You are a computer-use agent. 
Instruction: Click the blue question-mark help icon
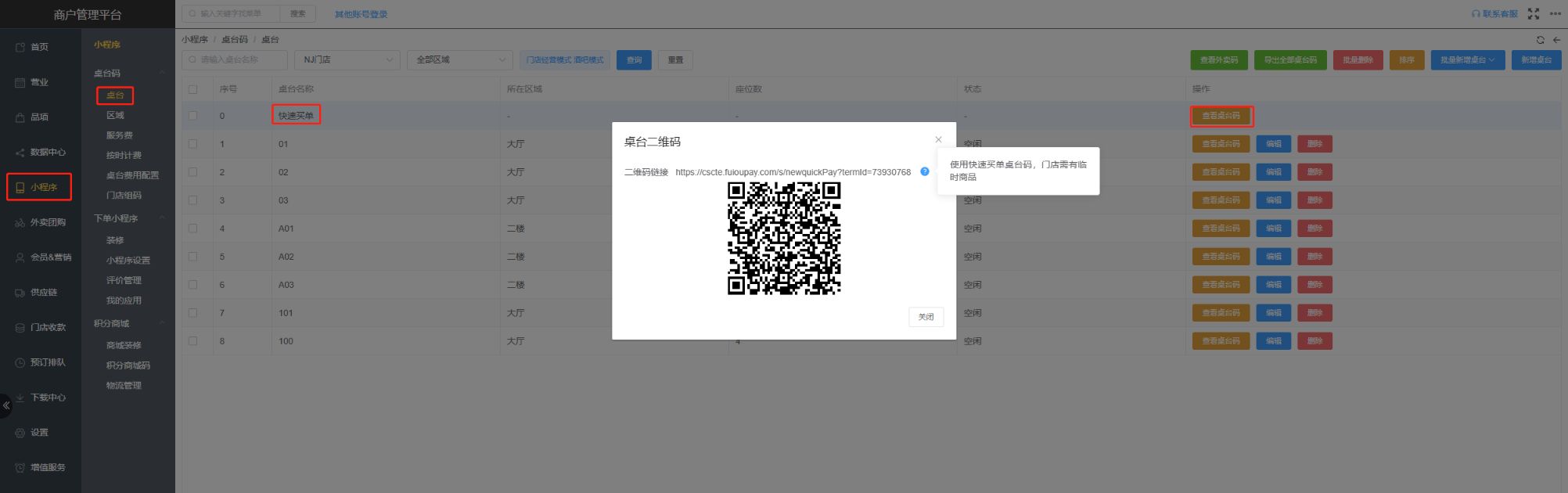click(925, 171)
